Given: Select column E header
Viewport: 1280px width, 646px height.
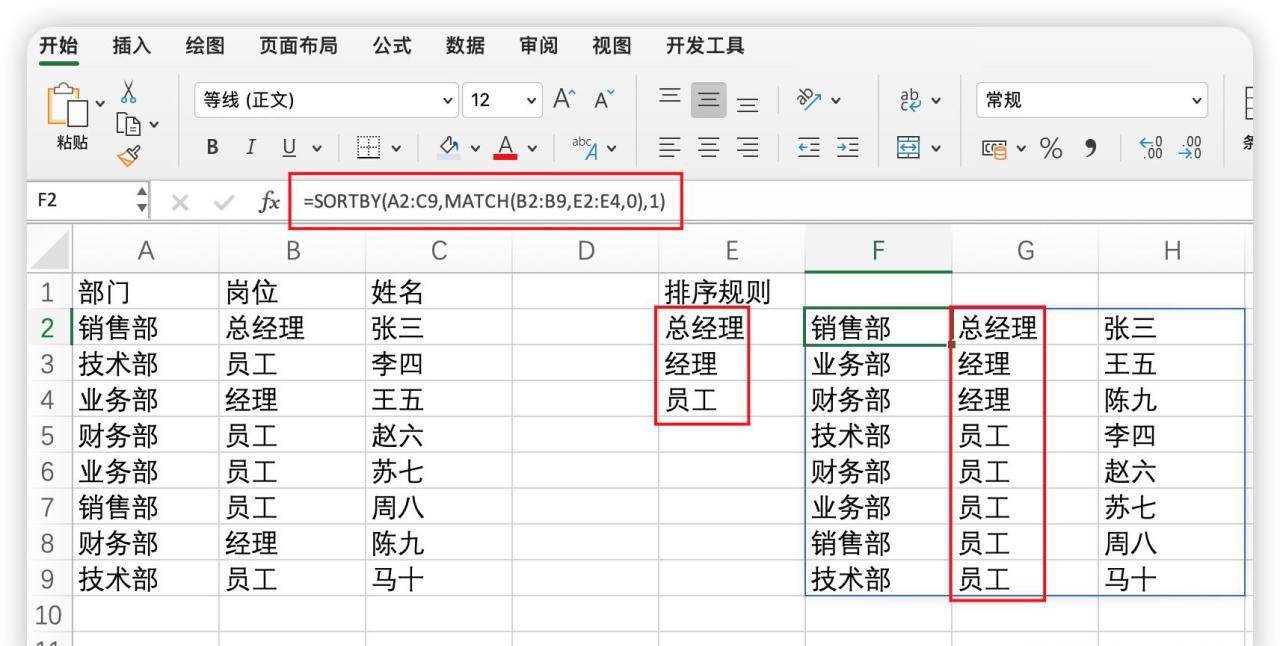Looking at the screenshot, I should click(x=731, y=253).
